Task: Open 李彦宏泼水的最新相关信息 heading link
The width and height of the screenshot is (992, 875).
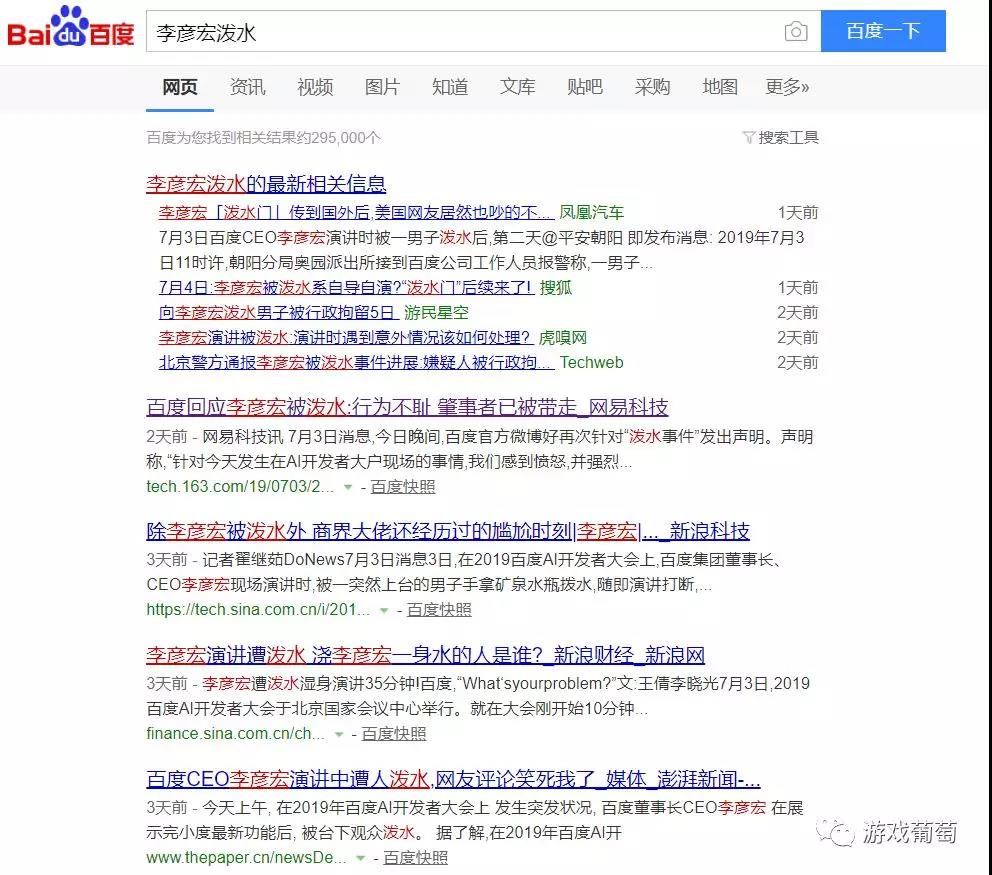Action: tap(266, 184)
